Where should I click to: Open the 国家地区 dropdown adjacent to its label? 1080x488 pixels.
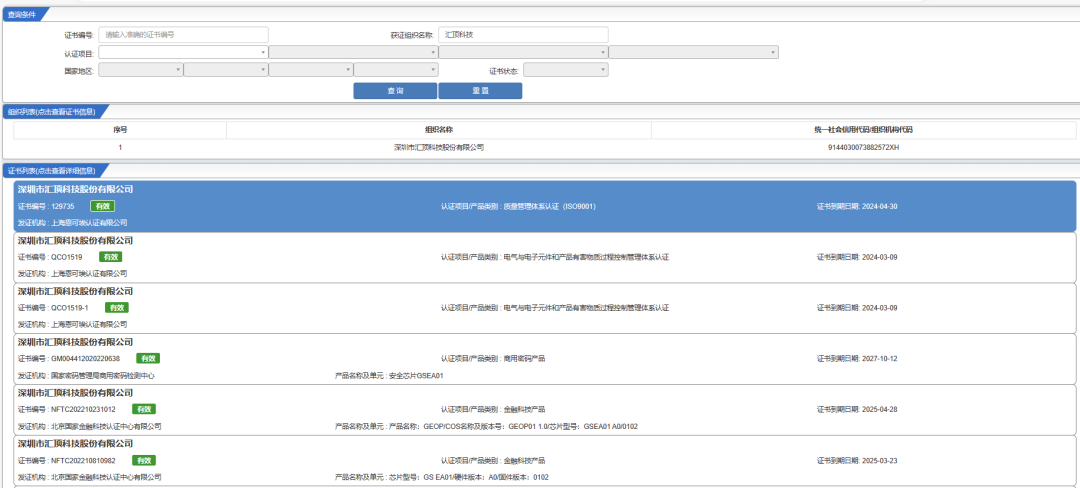click(x=141, y=70)
